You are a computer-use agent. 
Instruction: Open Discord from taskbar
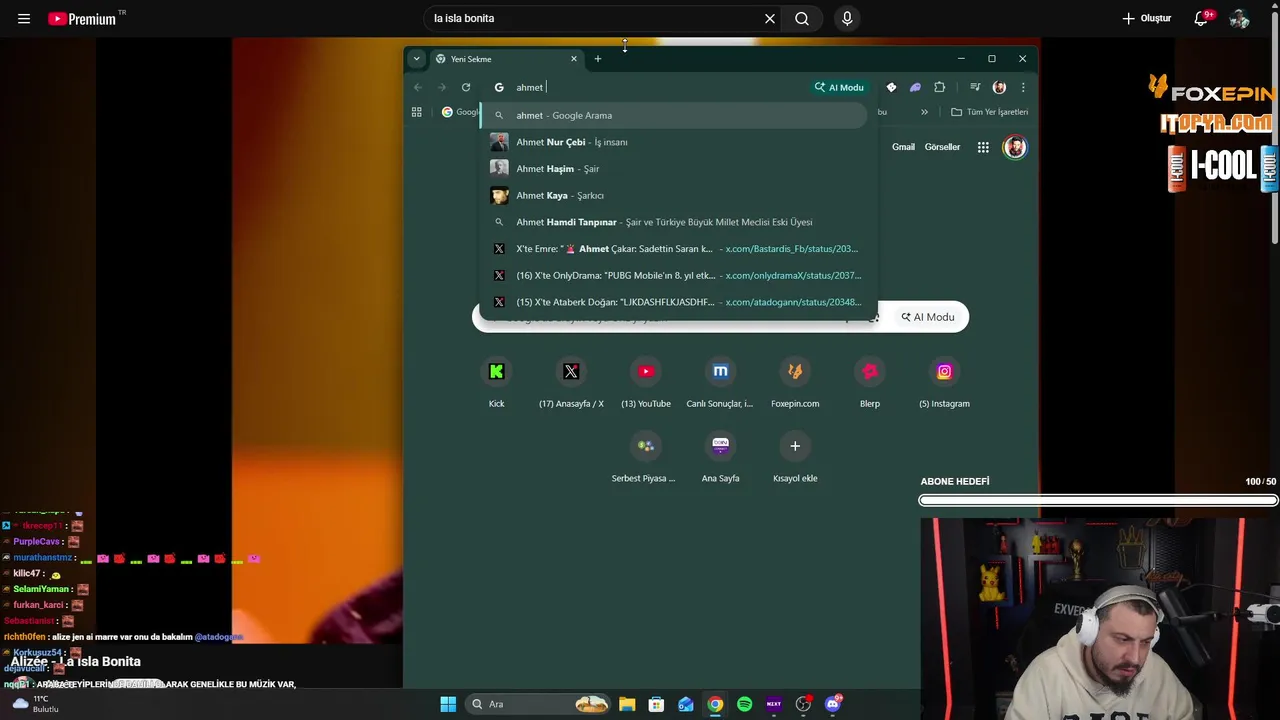(x=833, y=704)
